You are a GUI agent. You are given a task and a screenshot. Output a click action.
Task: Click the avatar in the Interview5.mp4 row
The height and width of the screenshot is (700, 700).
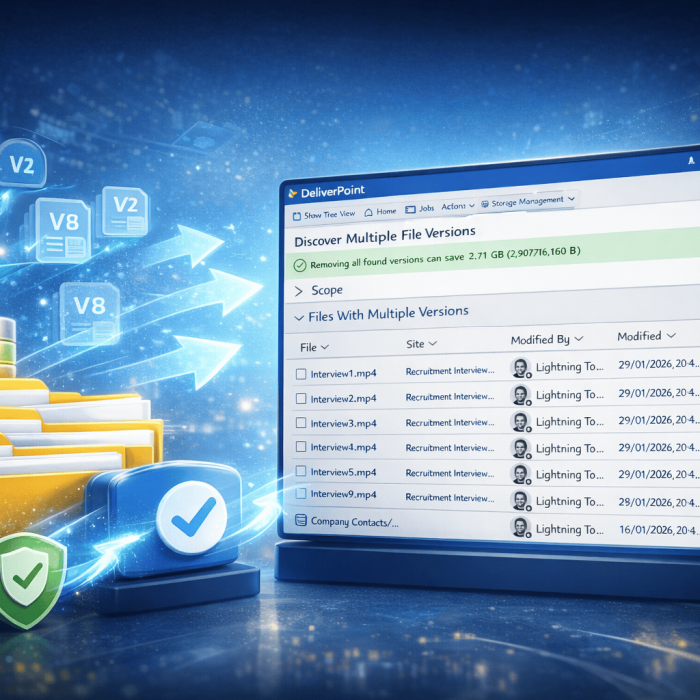point(521,475)
